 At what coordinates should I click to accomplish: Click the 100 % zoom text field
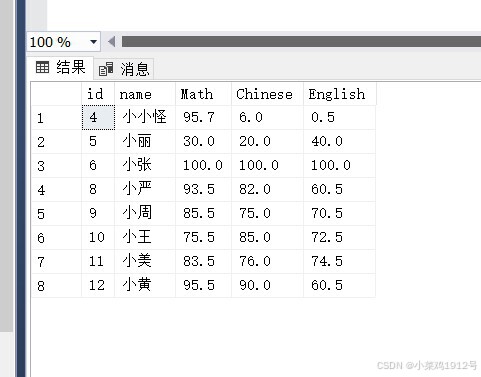(x=57, y=42)
